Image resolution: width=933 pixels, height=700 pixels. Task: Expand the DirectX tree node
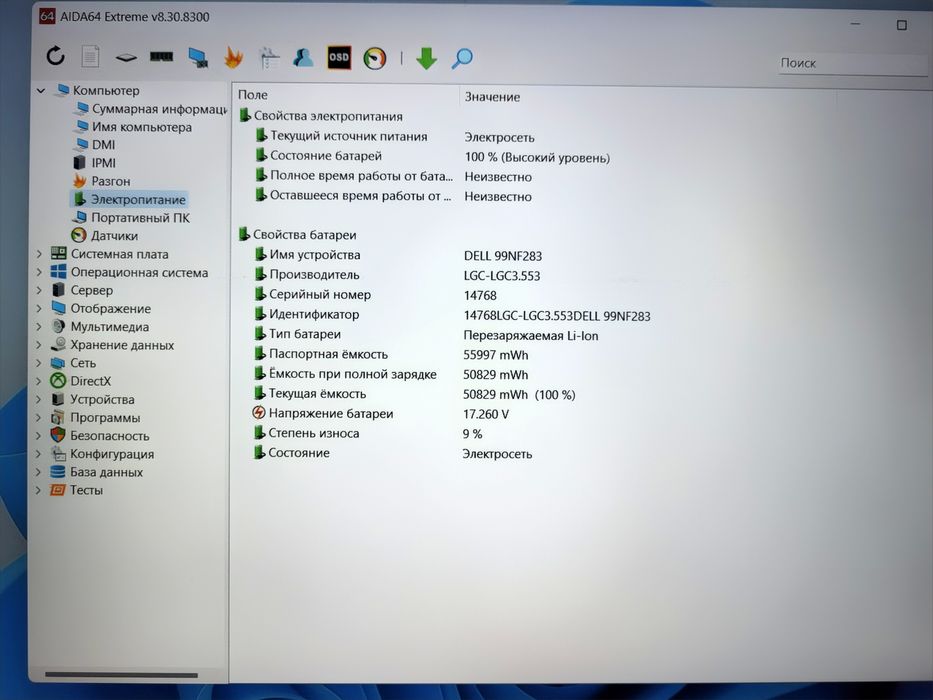pos(39,381)
